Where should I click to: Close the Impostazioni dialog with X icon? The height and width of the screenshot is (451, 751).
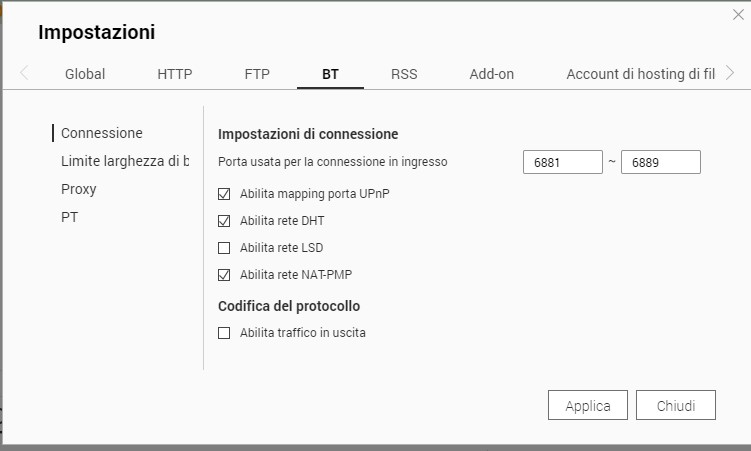point(738,14)
